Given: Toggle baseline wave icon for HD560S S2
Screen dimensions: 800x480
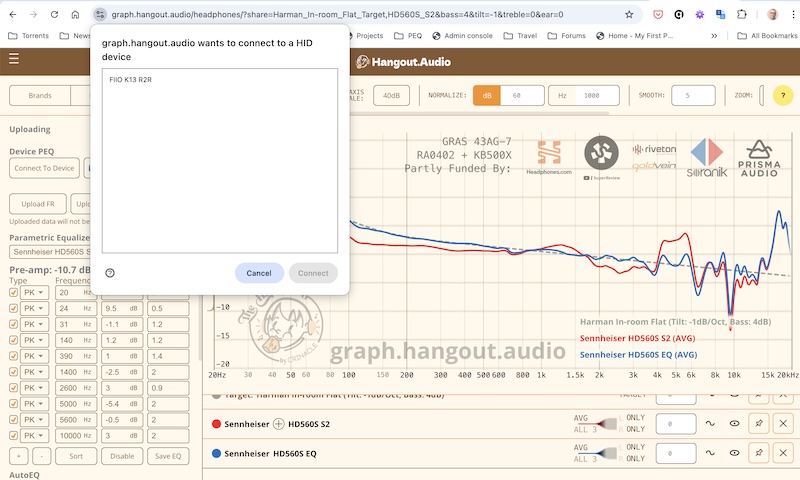Looking at the screenshot, I should (710, 423).
